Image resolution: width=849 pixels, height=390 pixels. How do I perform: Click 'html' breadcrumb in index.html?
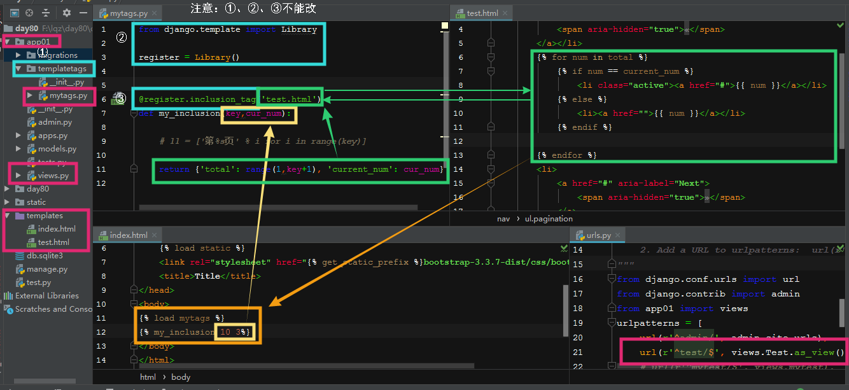(x=148, y=376)
